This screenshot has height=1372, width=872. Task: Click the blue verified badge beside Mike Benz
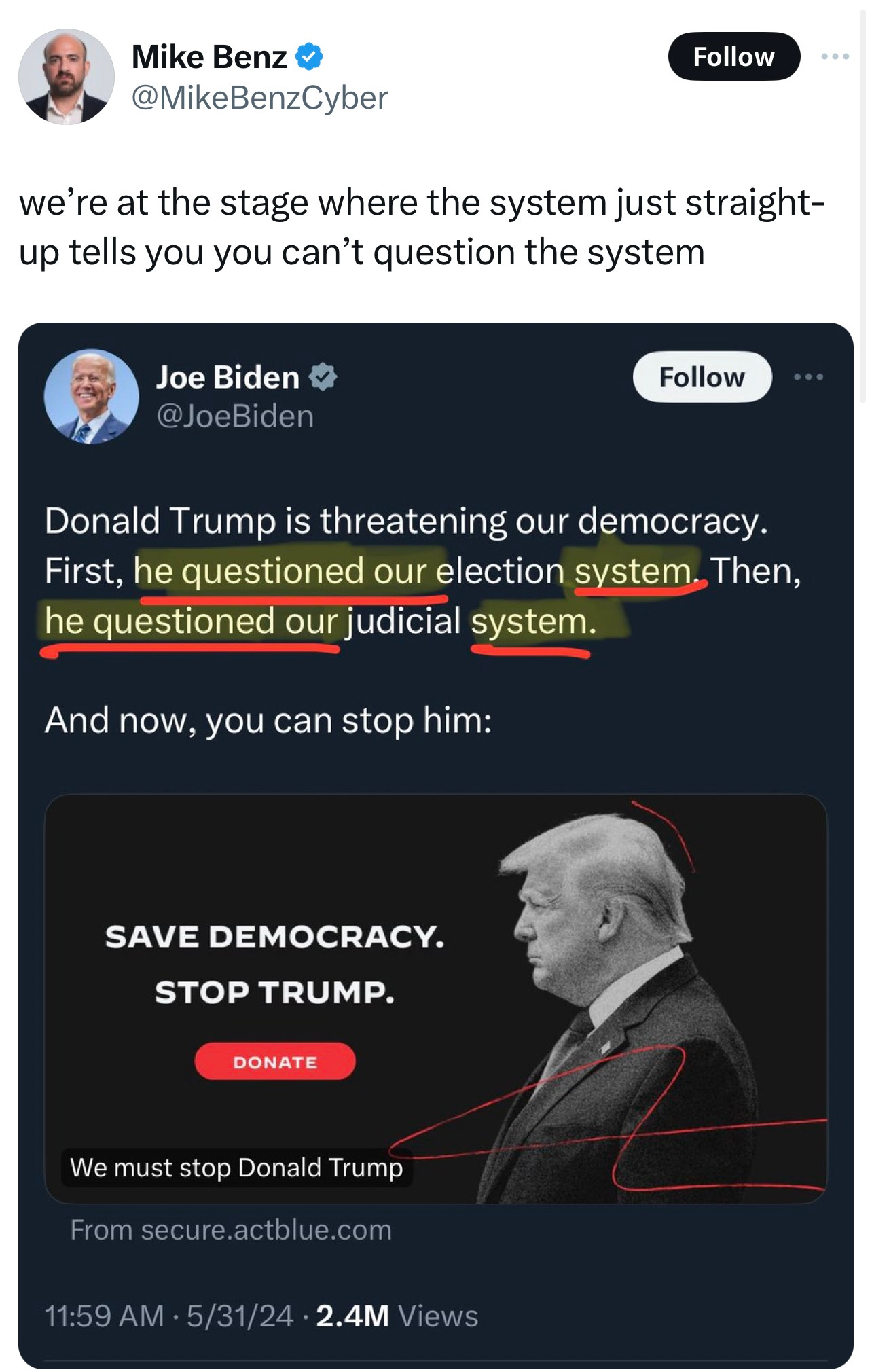point(309,56)
